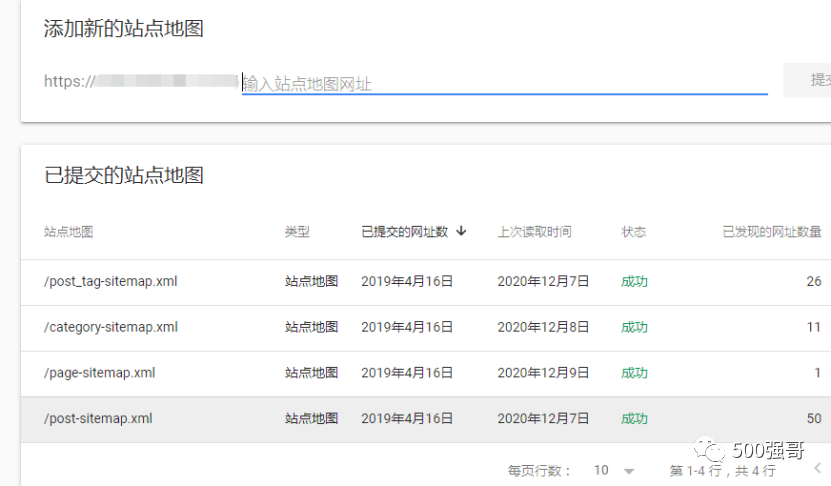Image resolution: width=831 pixels, height=486 pixels.
Task: Click discovered URL count 11
Action: click(814, 327)
